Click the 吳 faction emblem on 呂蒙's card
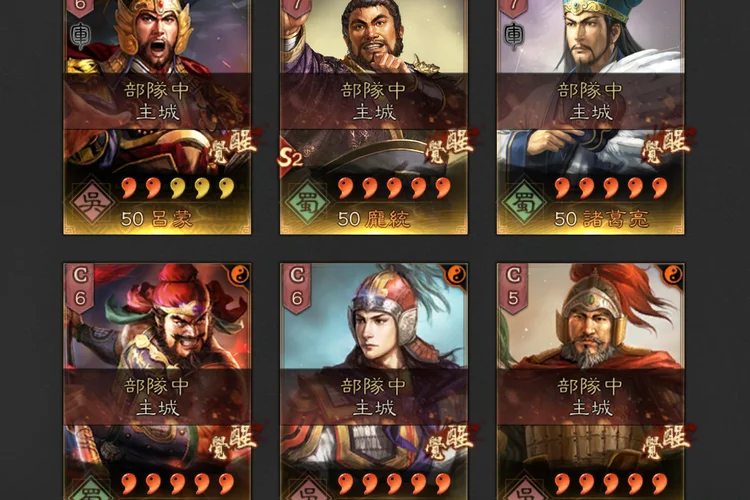 [x=92, y=201]
